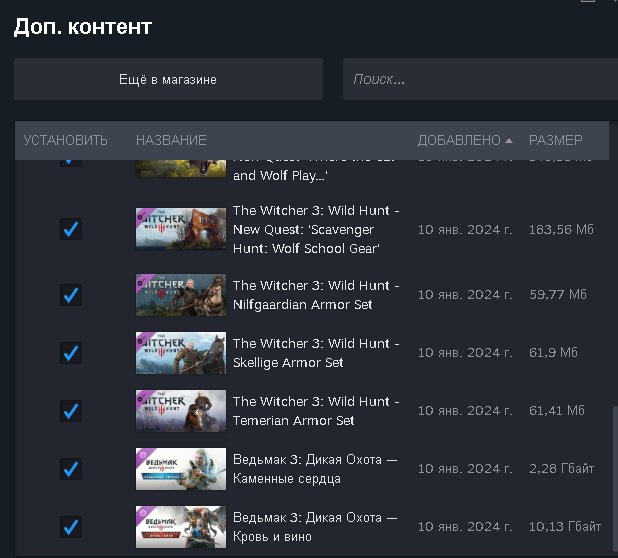Open the Nilfgaardian Armor Set thumbnail
This screenshot has height=558, width=618.
coord(181,295)
